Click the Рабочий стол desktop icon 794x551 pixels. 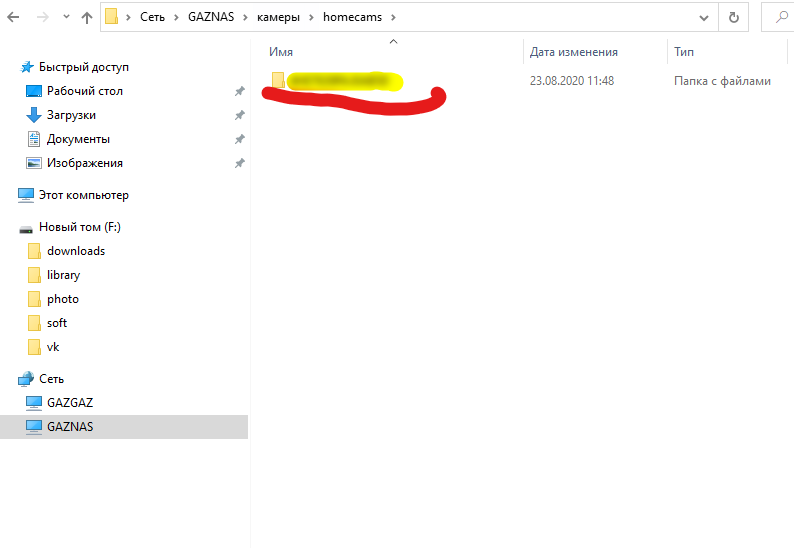coord(34,91)
